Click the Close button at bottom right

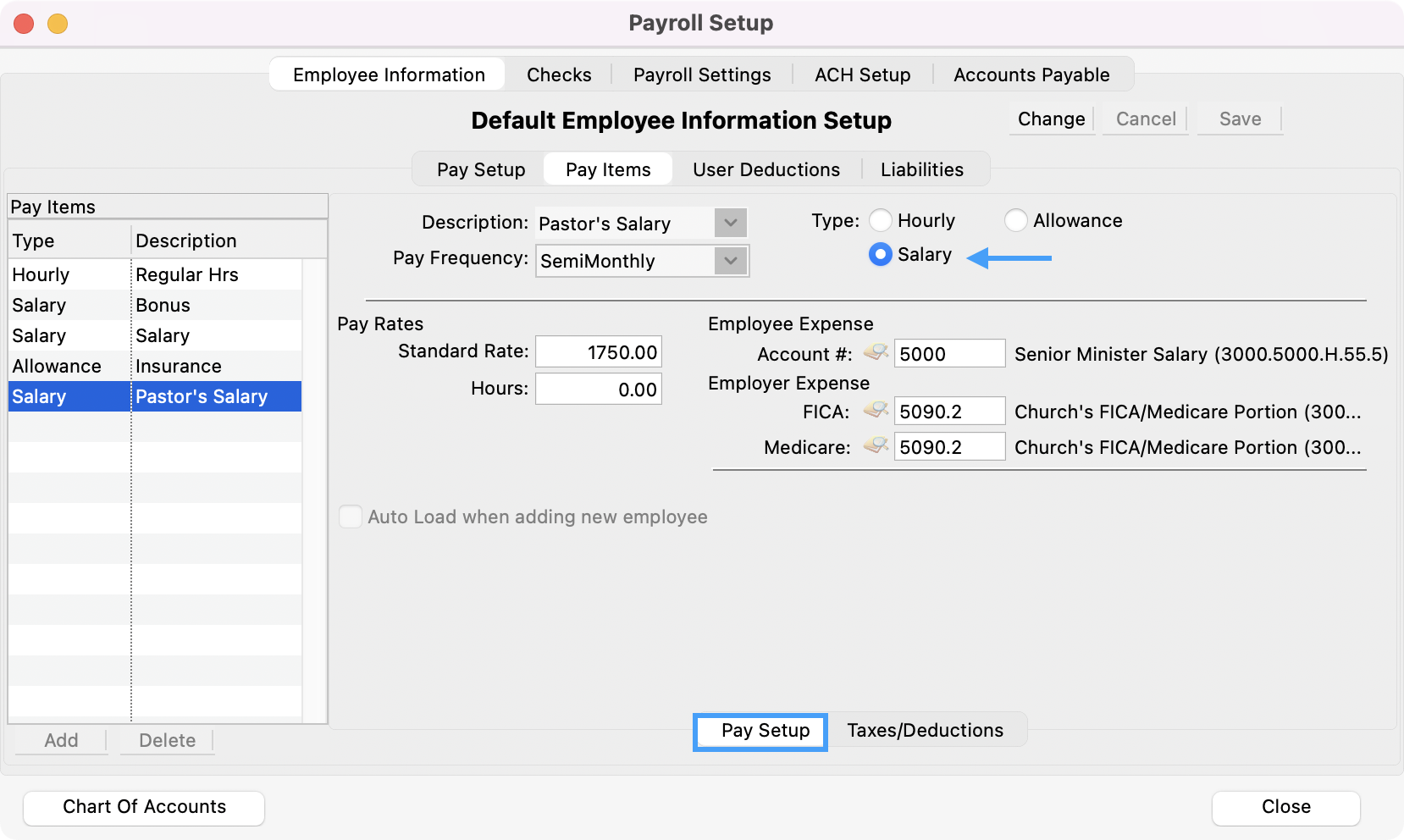click(1285, 807)
